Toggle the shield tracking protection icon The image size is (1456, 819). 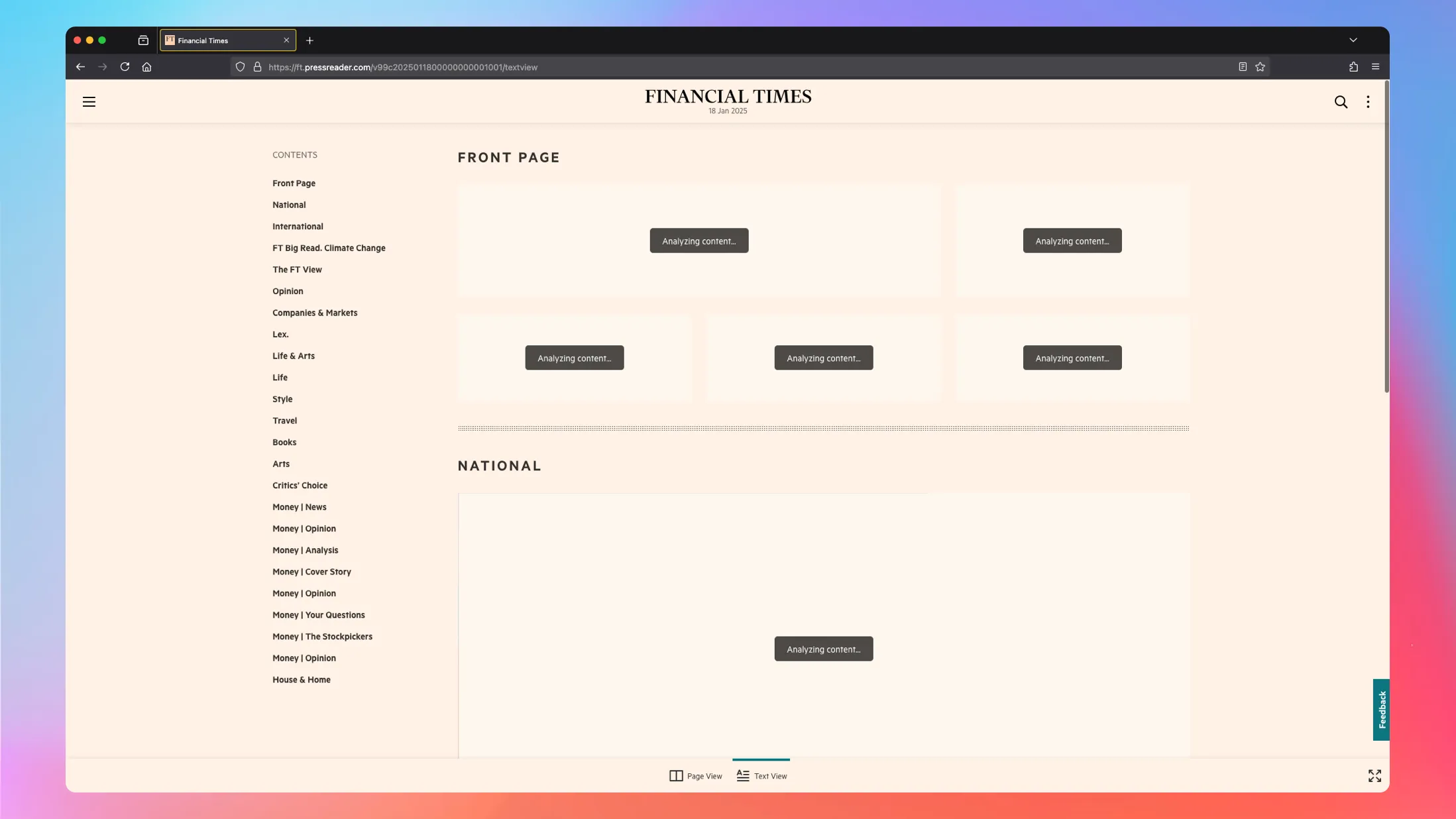pos(239,67)
